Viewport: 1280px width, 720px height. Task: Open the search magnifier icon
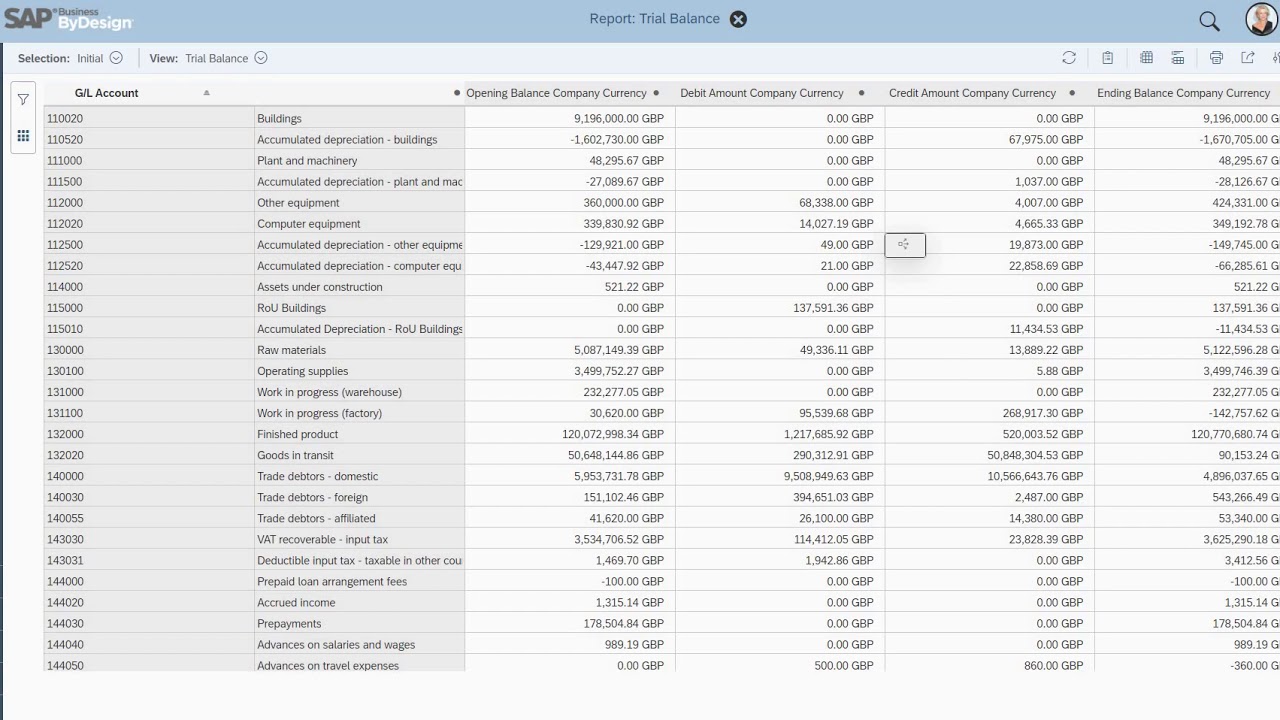(x=1209, y=20)
